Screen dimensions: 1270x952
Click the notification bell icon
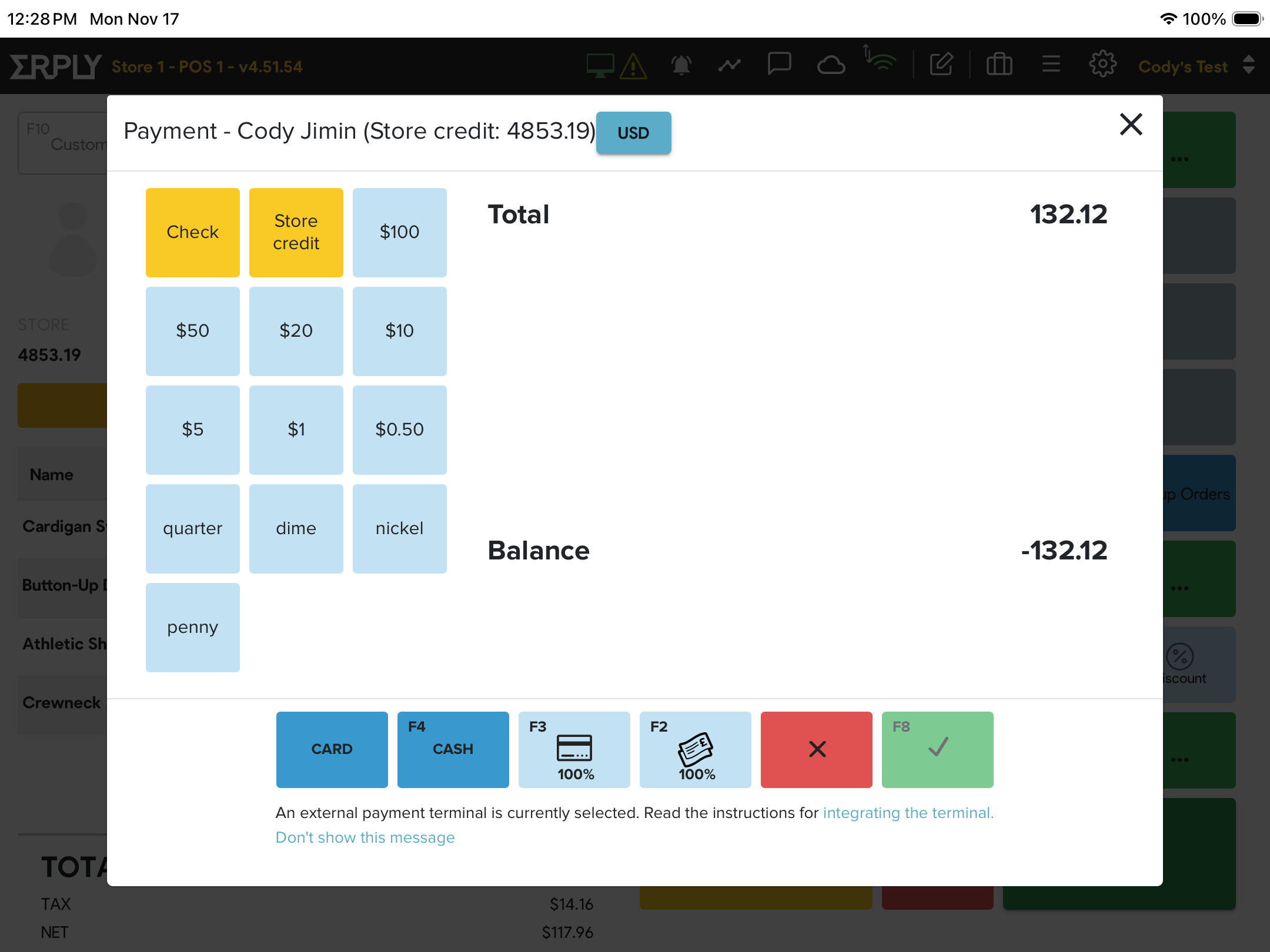coord(681,65)
